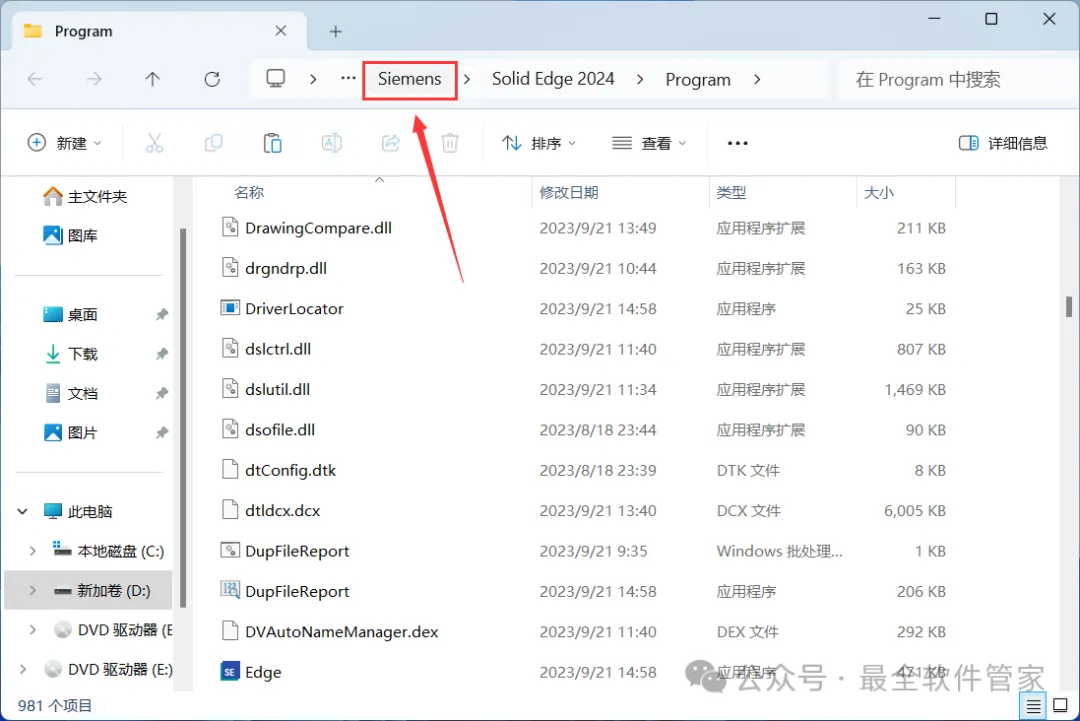Open 主文件夹 in navigation pane
The width and height of the screenshot is (1080, 721).
click(x=85, y=197)
